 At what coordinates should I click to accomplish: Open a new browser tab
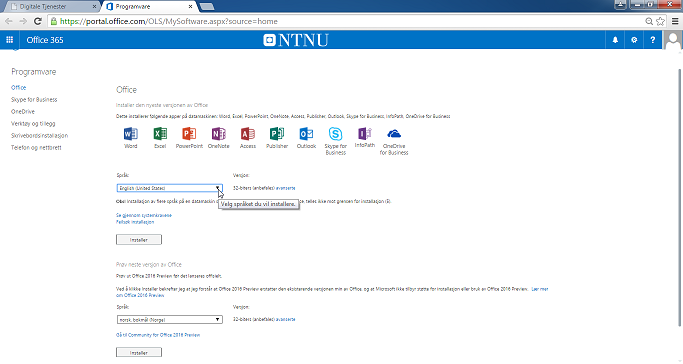(x=206, y=7)
